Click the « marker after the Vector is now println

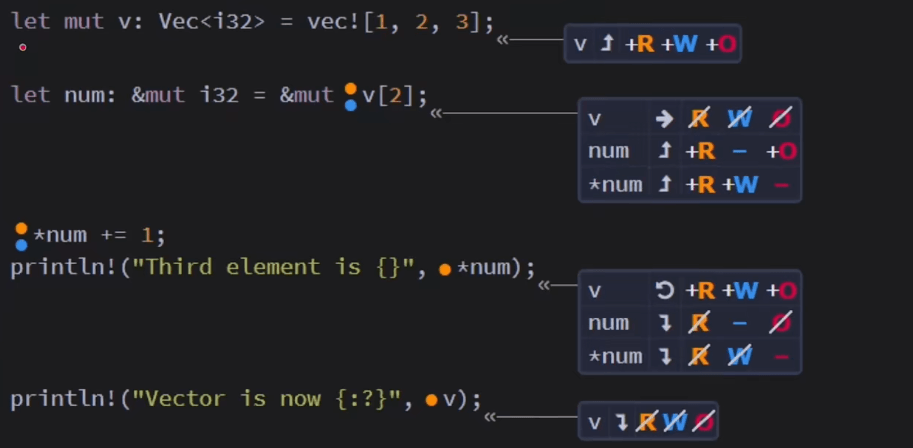[x=490, y=417]
